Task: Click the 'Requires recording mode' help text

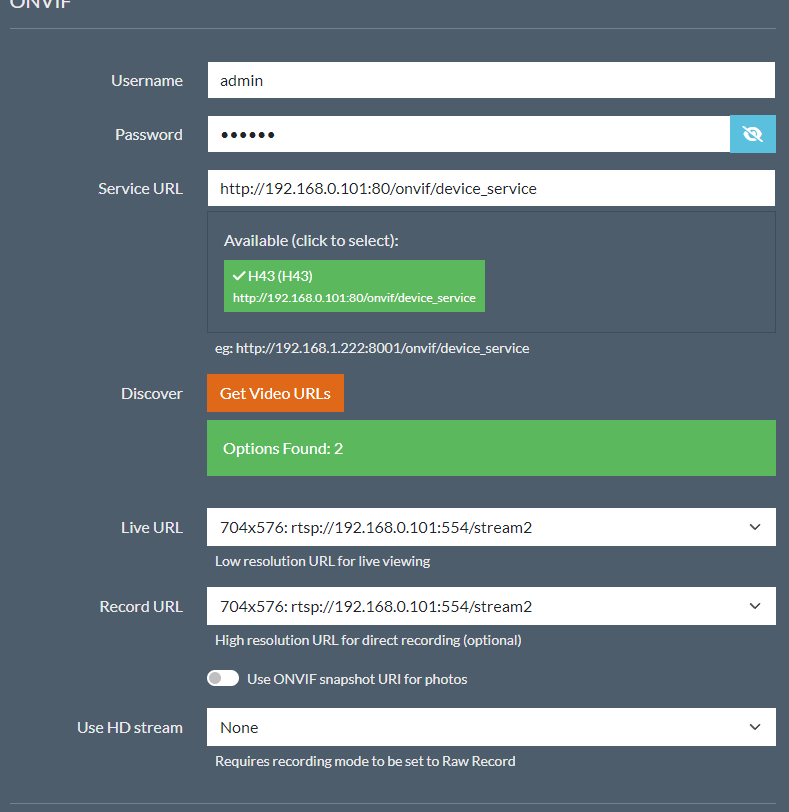Action: 365,761
